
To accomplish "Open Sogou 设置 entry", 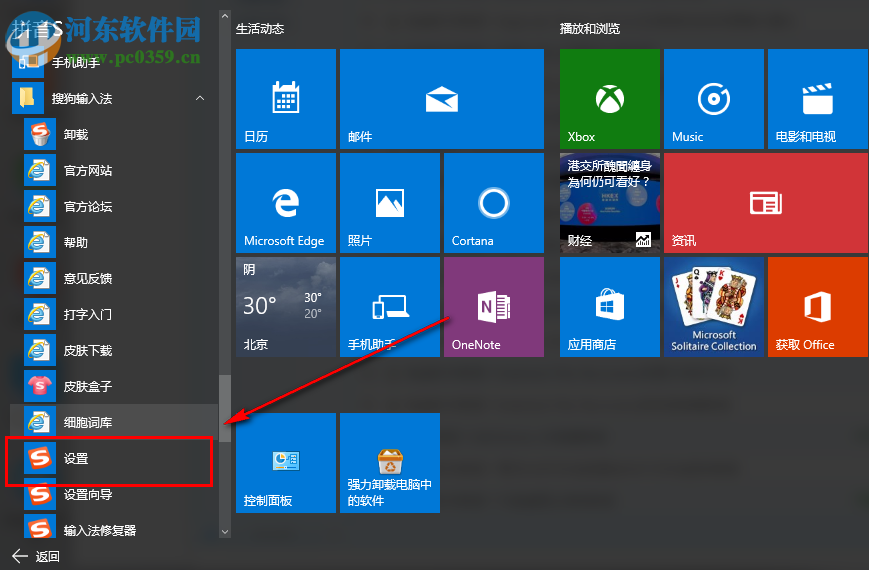I will click(x=114, y=459).
